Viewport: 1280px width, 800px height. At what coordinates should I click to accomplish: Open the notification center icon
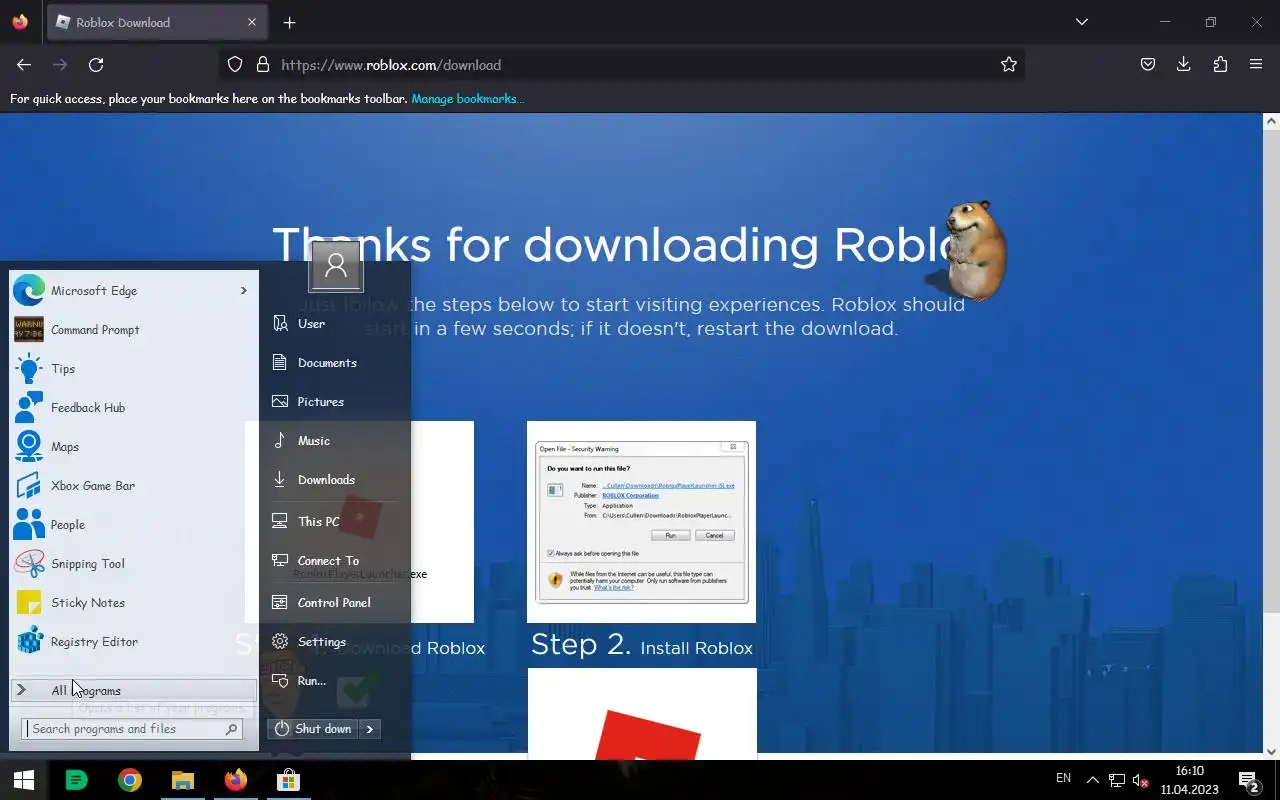[x=1248, y=780]
